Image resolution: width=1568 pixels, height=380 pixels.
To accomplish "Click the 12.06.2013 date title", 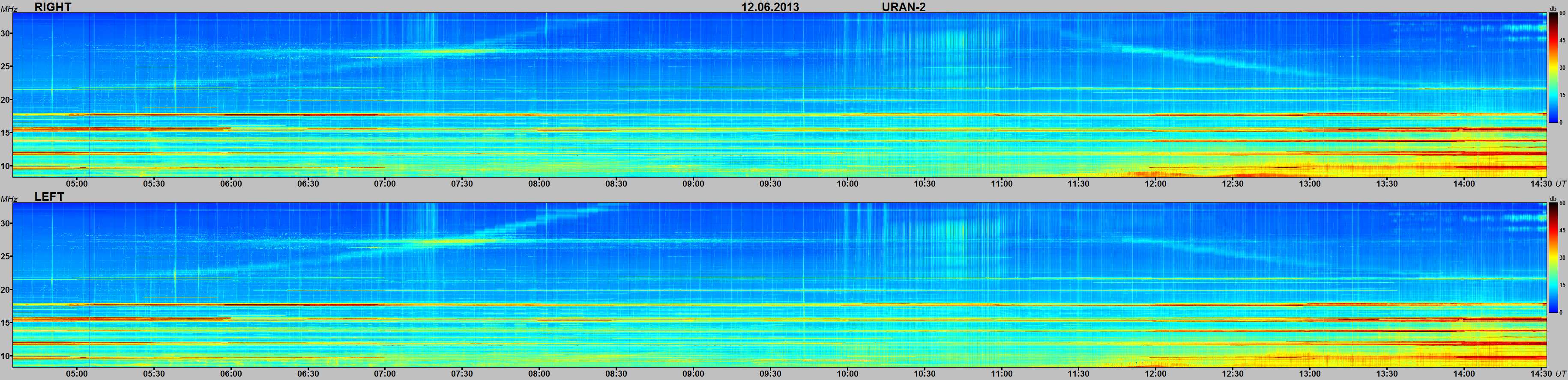I will pos(770,7).
